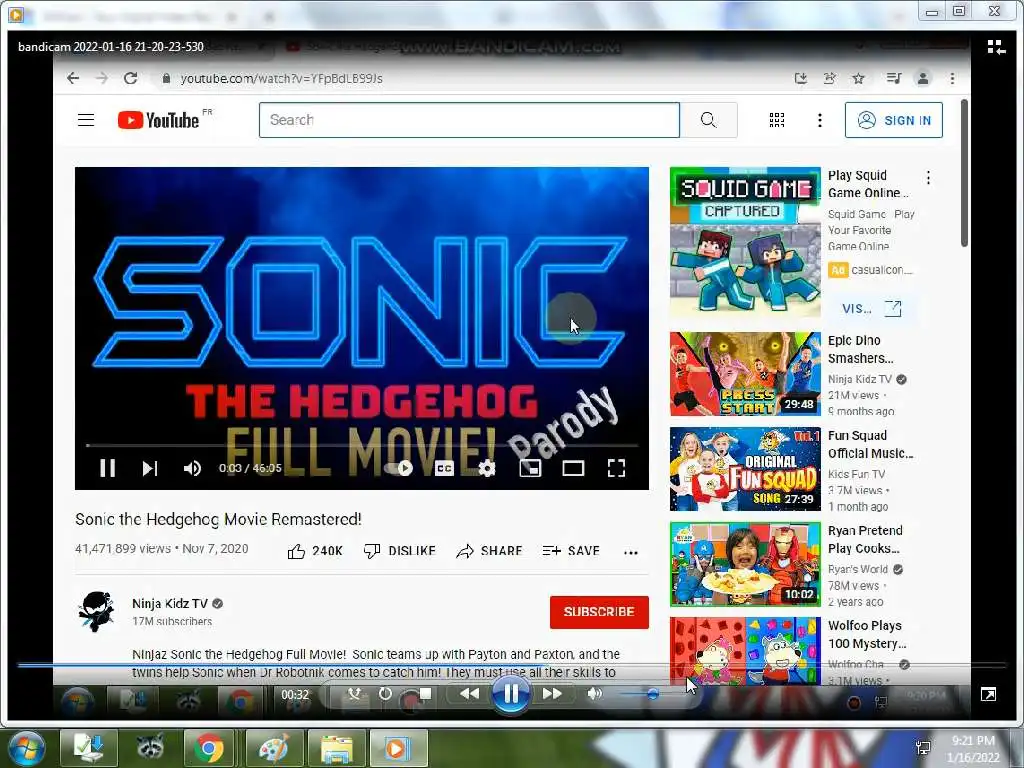Click the browser back arrow
This screenshot has width=1024, height=768.
[x=72, y=78]
